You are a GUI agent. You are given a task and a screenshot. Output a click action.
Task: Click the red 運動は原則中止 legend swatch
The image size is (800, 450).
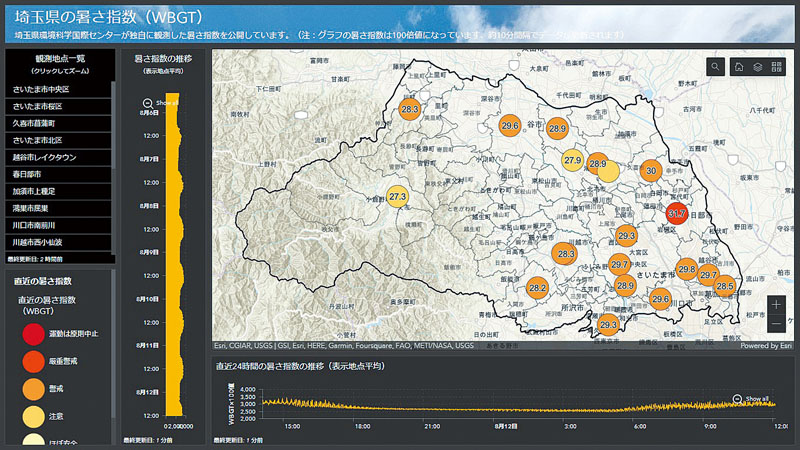[x=33, y=334]
